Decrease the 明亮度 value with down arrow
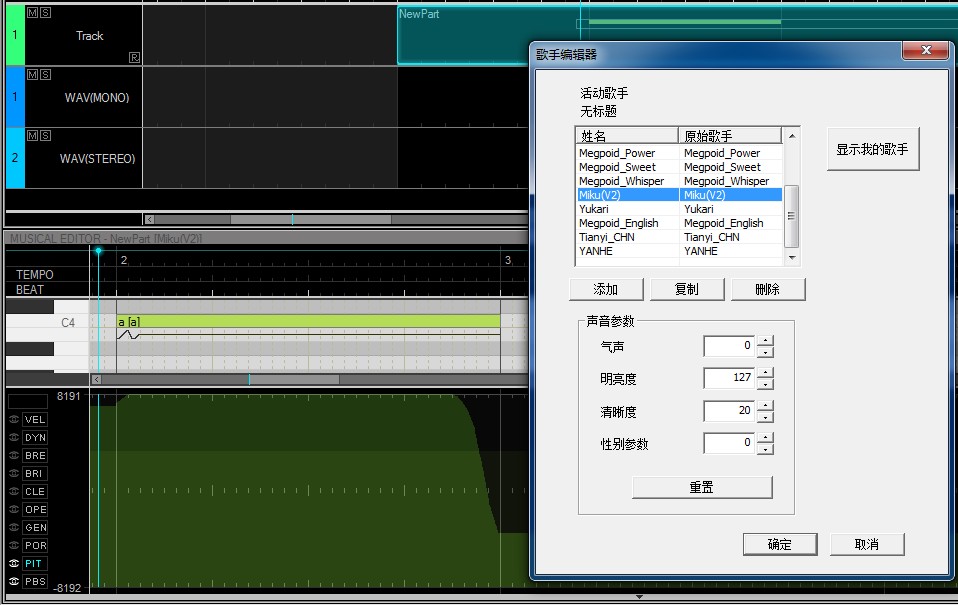The height and width of the screenshot is (605, 958). (x=765, y=384)
